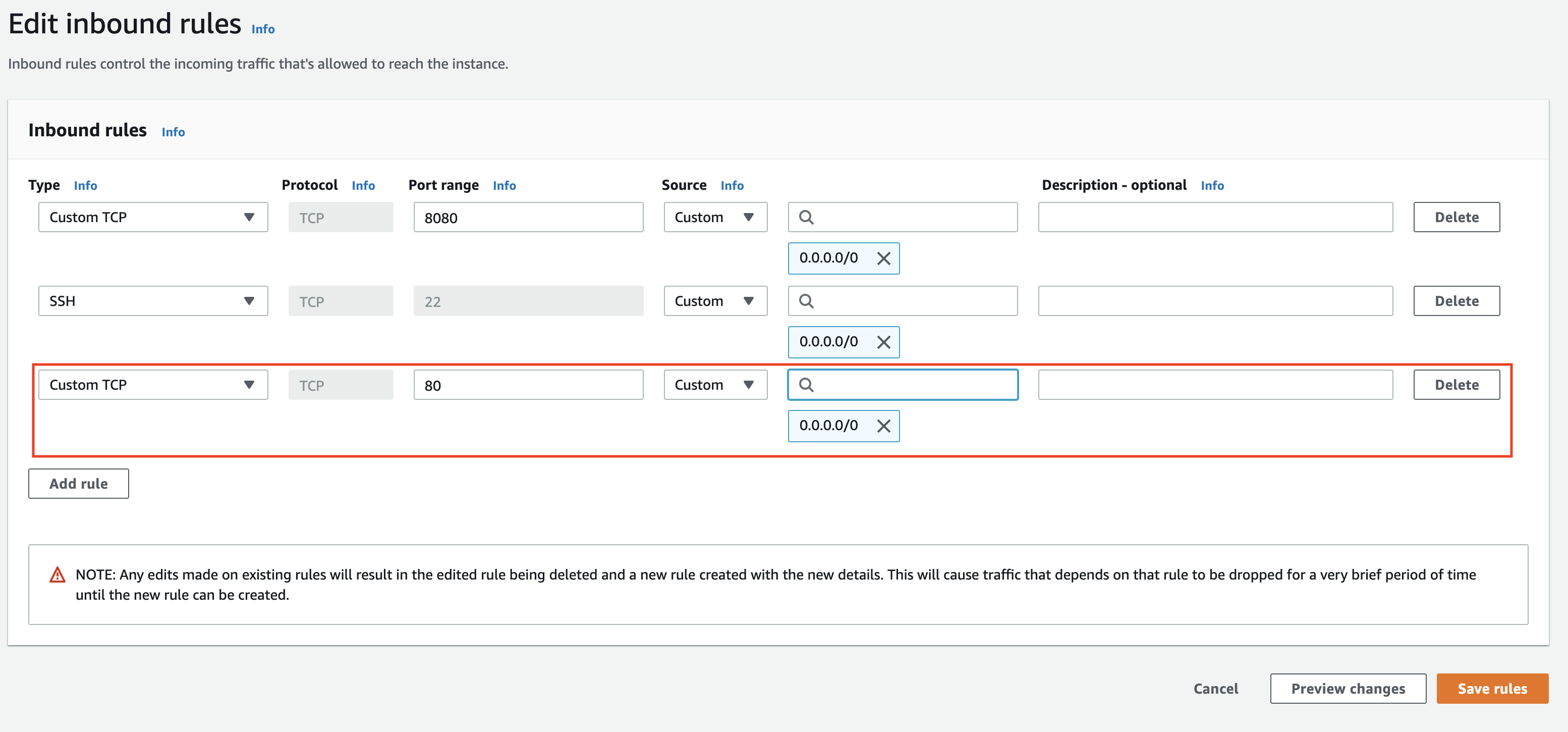Click search icon in port 80 source field

[x=806, y=385]
